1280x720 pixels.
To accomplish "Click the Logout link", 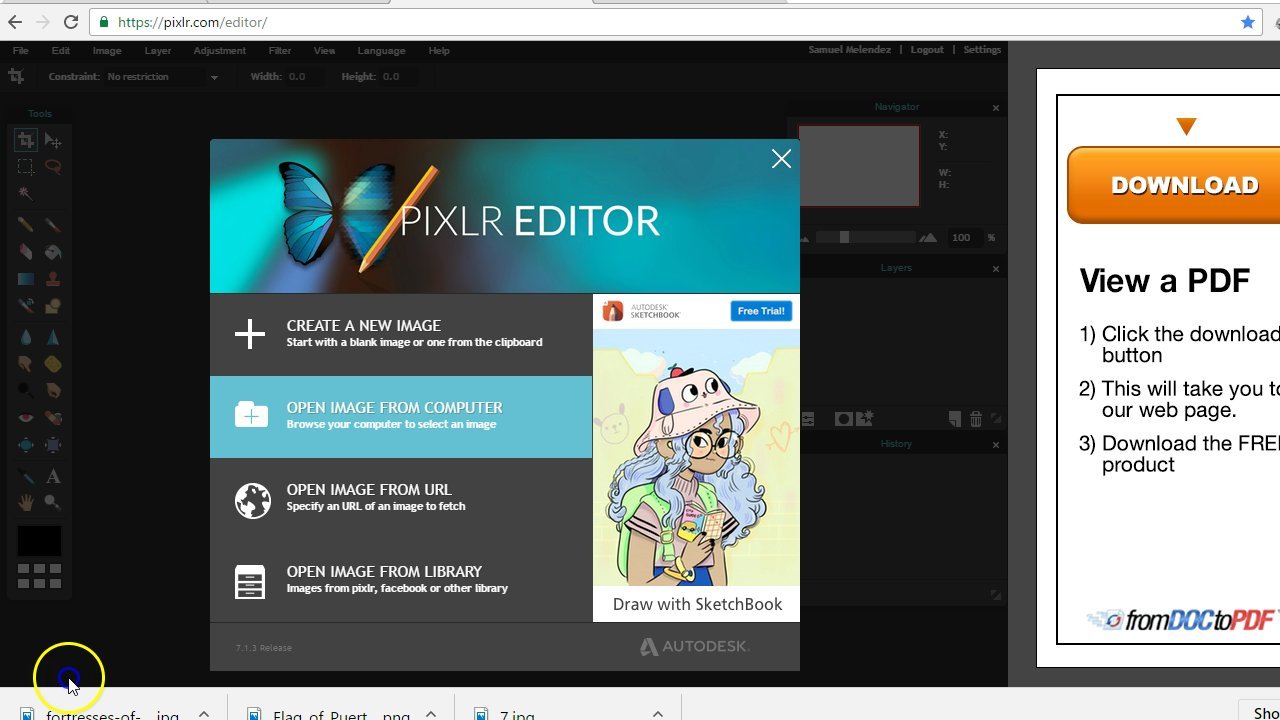I will point(927,48).
